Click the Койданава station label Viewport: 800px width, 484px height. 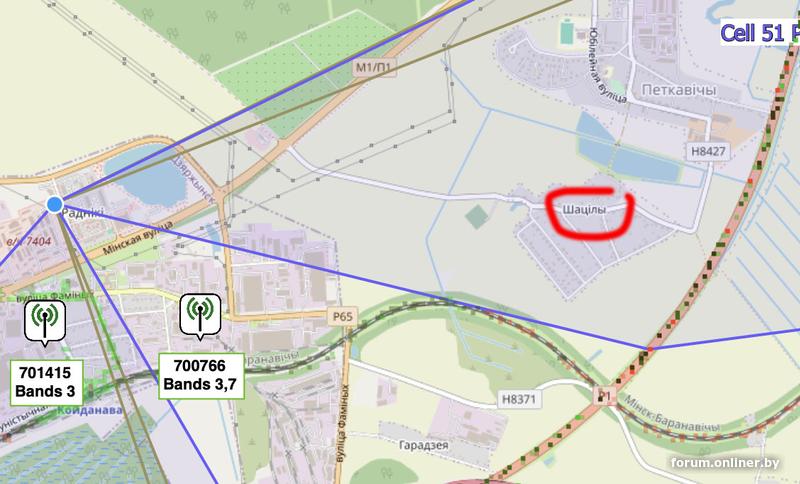(x=90, y=411)
